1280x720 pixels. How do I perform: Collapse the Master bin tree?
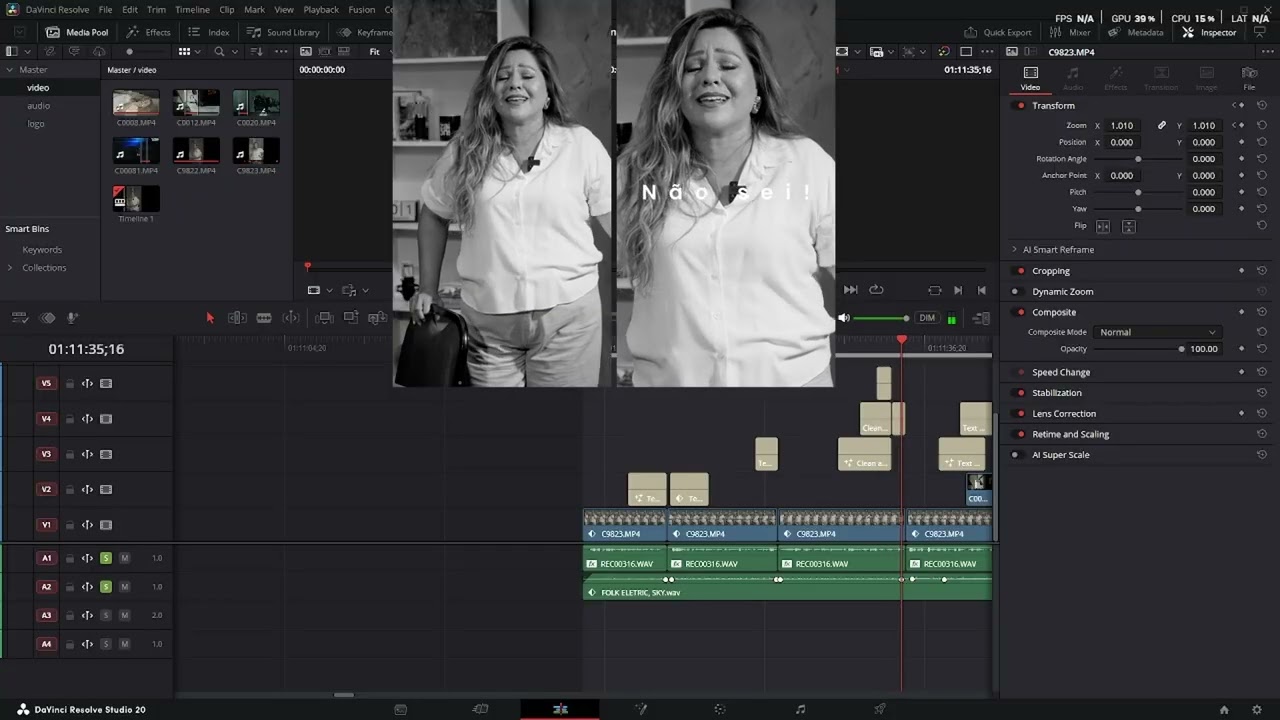pyautogui.click(x=10, y=70)
